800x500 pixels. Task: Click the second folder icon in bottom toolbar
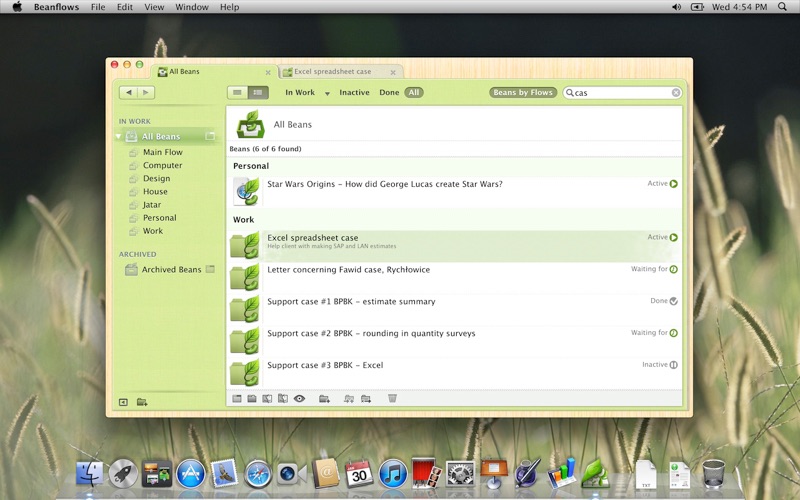[x=252, y=398]
